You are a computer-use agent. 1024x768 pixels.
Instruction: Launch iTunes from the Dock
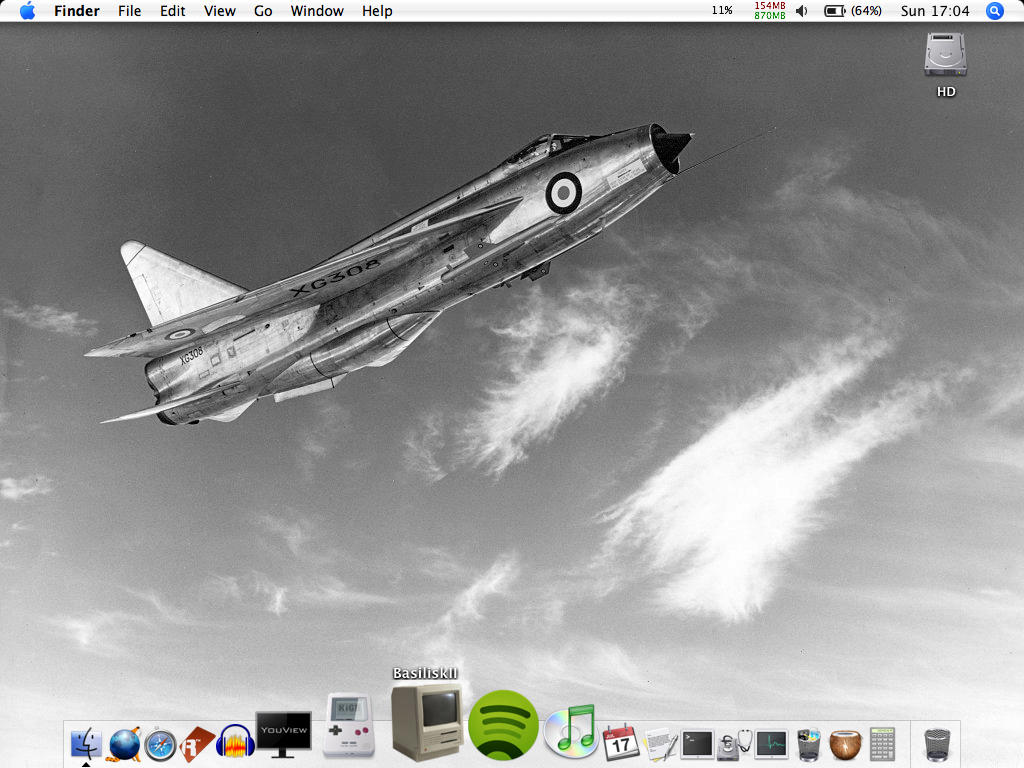pyautogui.click(x=569, y=731)
